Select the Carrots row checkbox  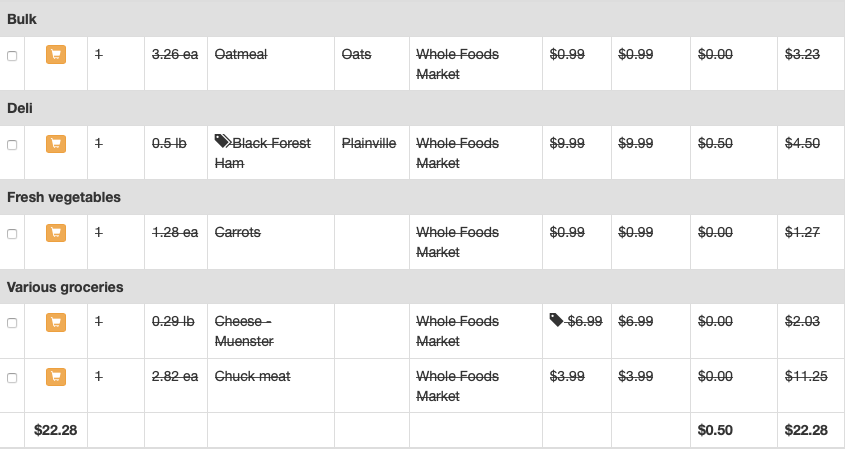pos(12,234)
